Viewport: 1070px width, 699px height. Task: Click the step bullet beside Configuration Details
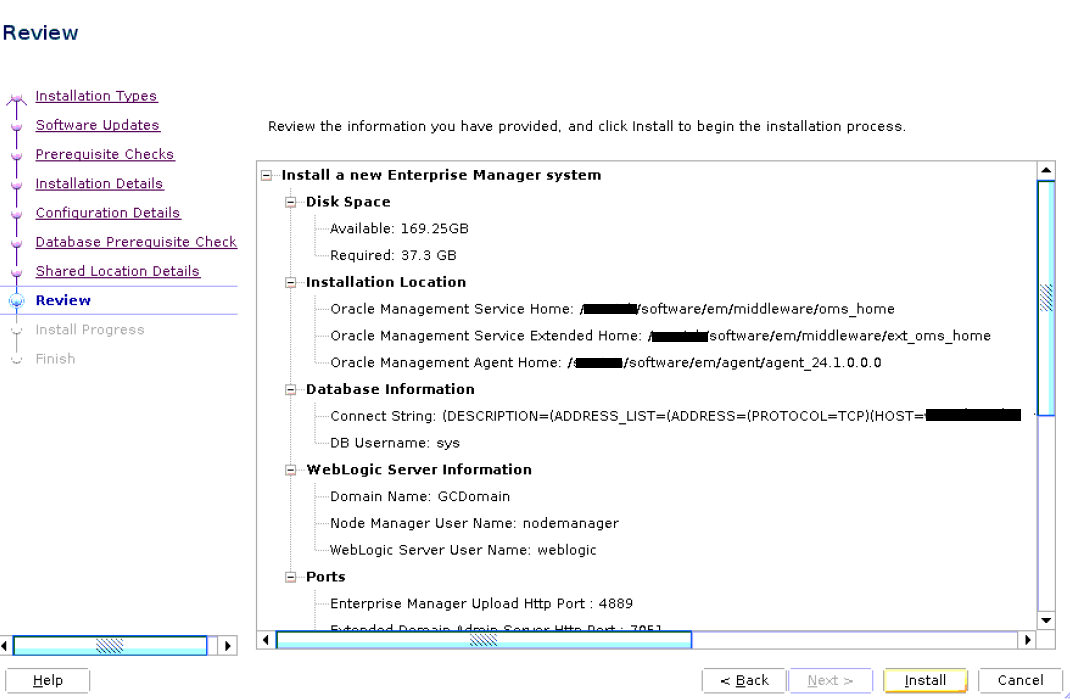pos(17,214)
